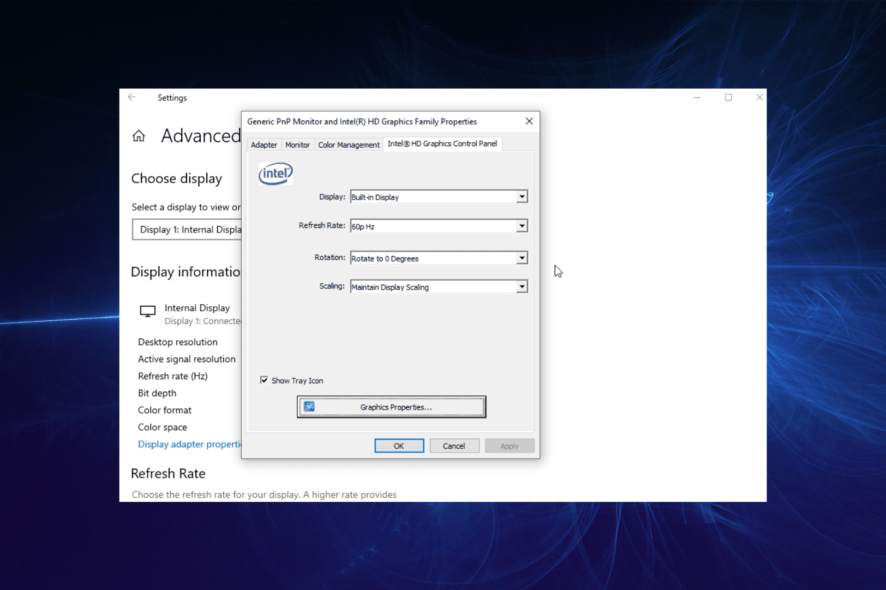886x590 pixels.
Task: Close the Graphics Family Properties dialog
Action: tap(529, 122)
